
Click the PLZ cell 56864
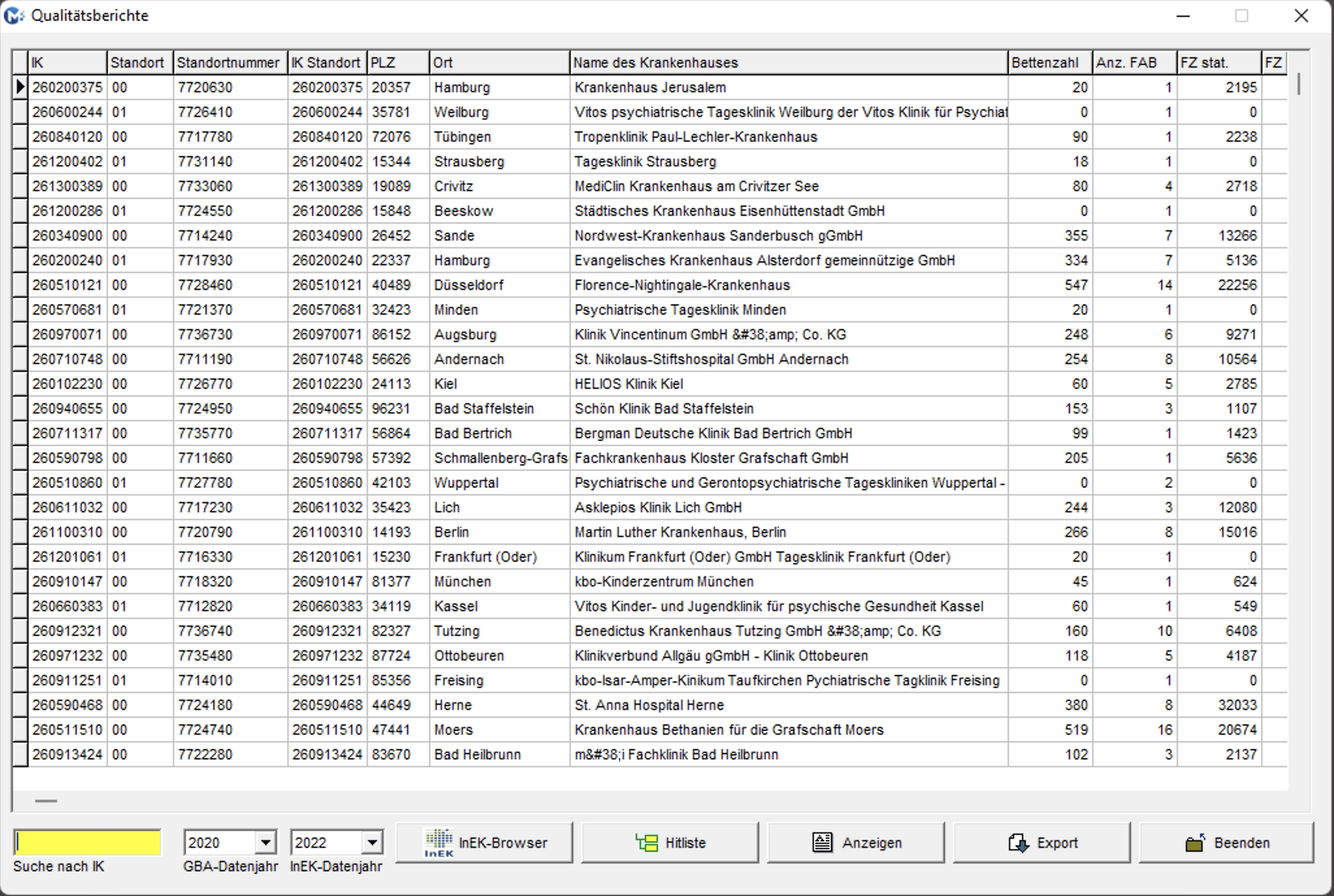399,433
